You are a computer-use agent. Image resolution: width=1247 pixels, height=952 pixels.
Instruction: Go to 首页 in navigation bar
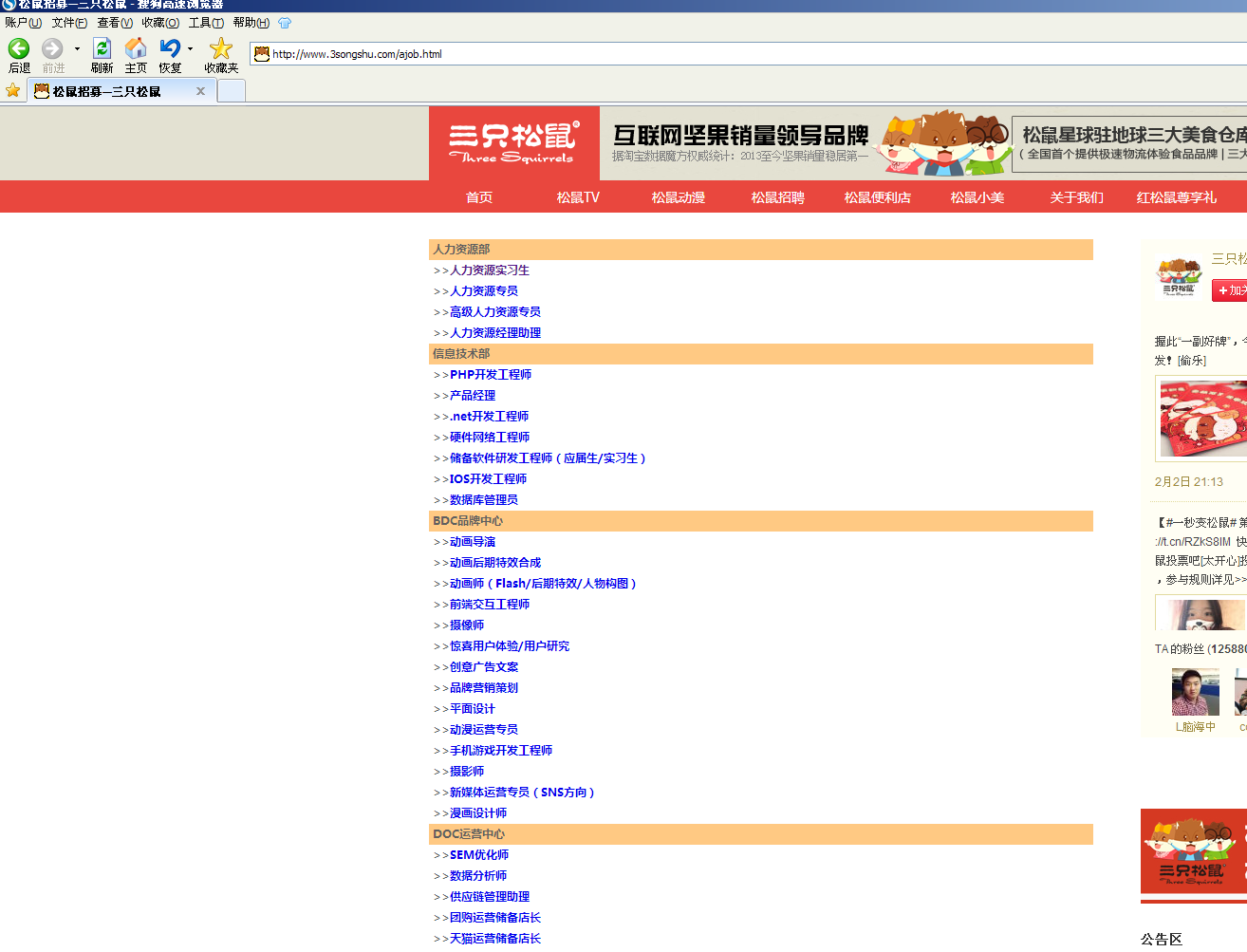click(x=479, y=197)
